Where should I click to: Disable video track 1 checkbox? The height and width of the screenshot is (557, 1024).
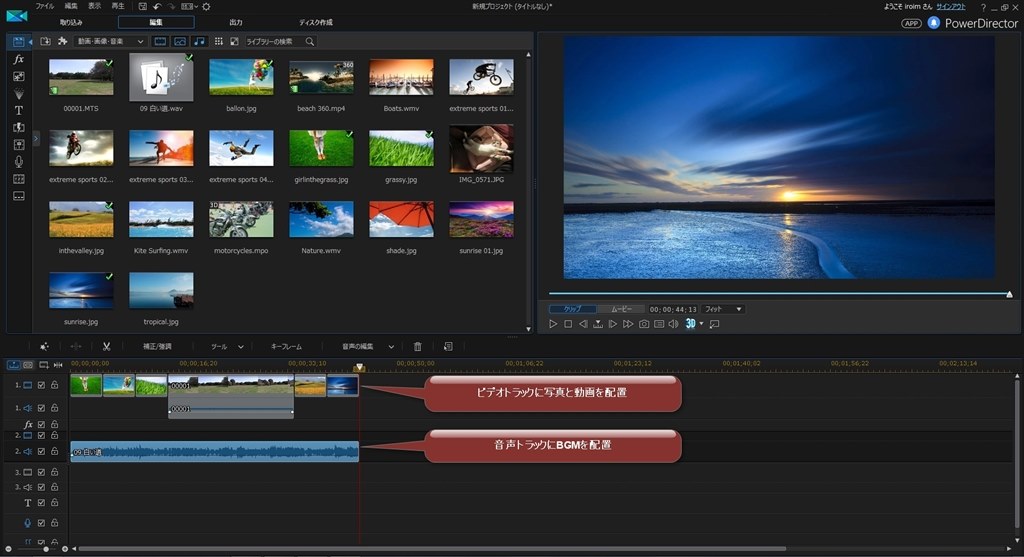(x=41, y=385)
